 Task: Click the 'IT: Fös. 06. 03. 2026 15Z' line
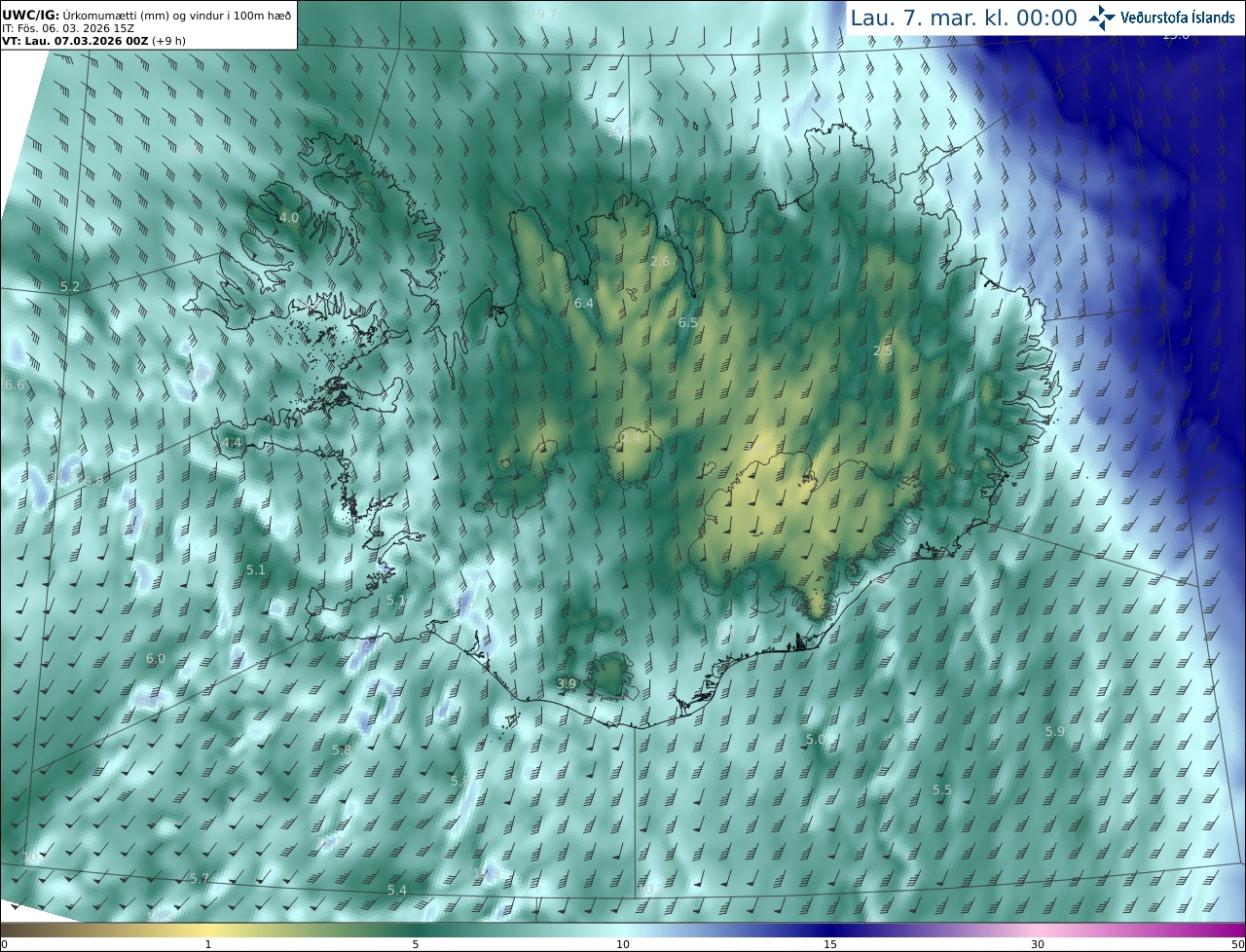coord(68,28)
